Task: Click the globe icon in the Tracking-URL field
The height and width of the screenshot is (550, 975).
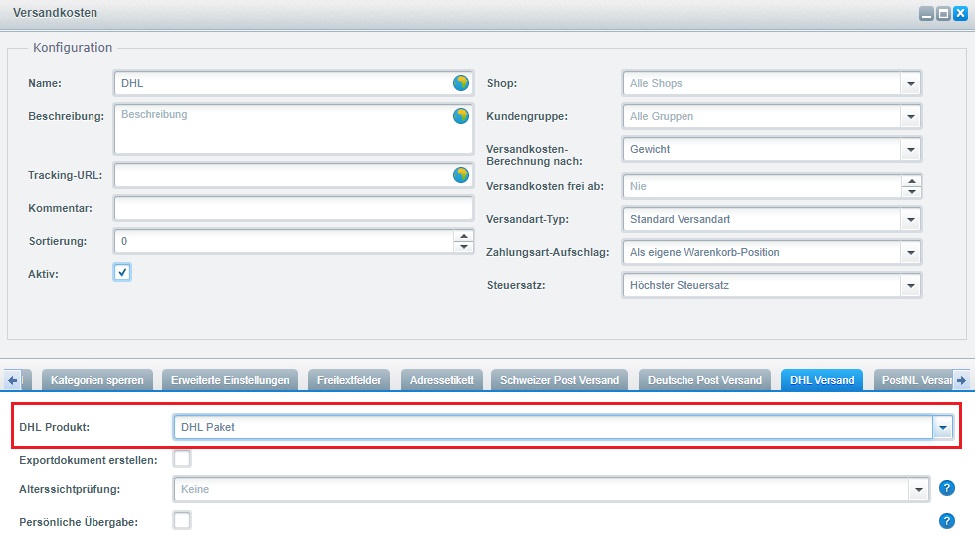Action: click(x=461, y=175)
